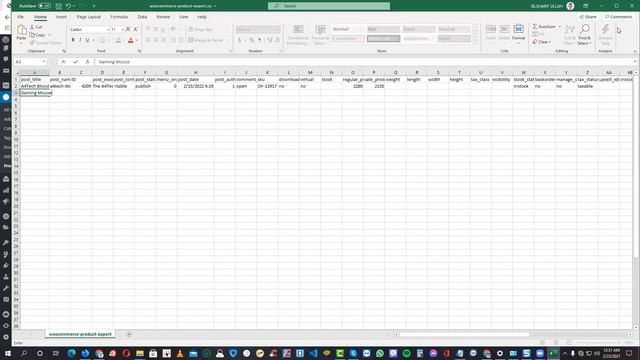Click the Insert Function fx icon
Image resolution: width=640 pixels, height=360 pixels.
point(87,62)
